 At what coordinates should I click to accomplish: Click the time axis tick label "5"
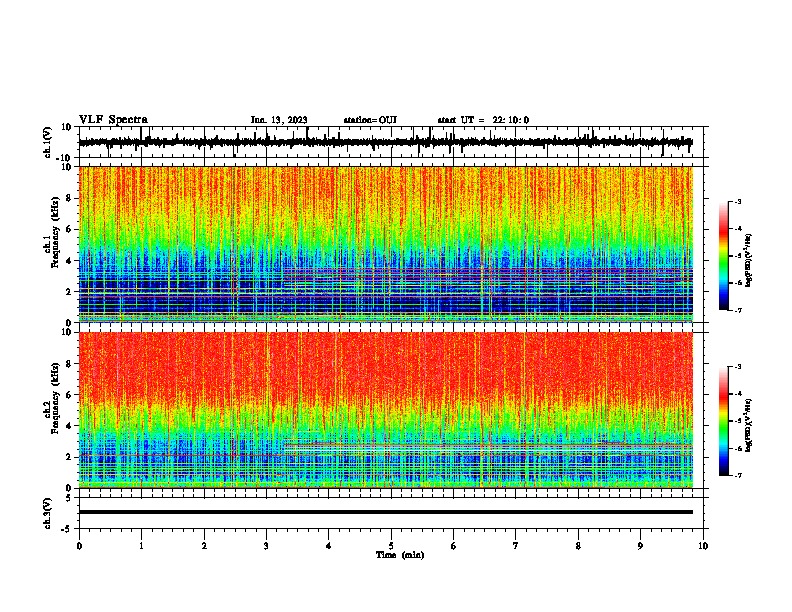tap(391, 546)
